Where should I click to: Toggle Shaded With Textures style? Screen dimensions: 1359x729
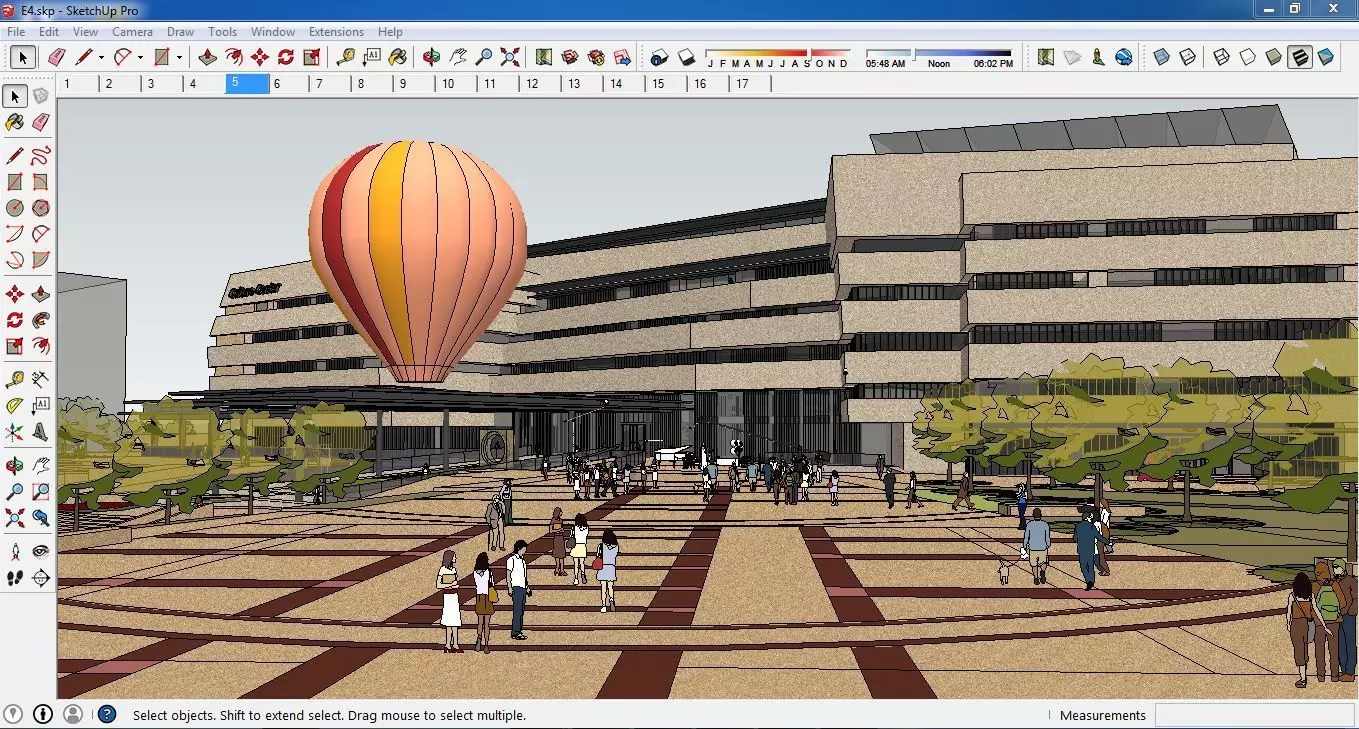click(x=1300, y=57)
